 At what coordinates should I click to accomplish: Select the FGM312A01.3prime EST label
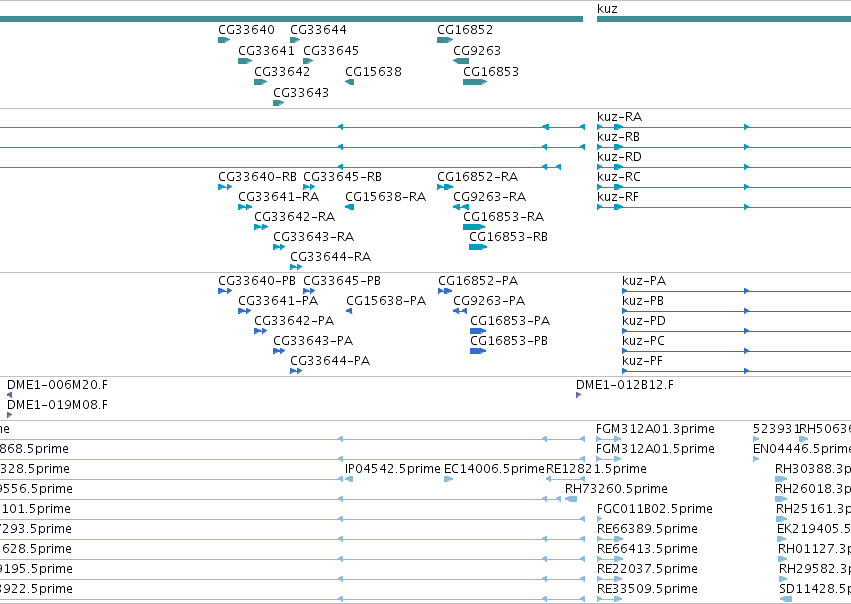point(655,429)
